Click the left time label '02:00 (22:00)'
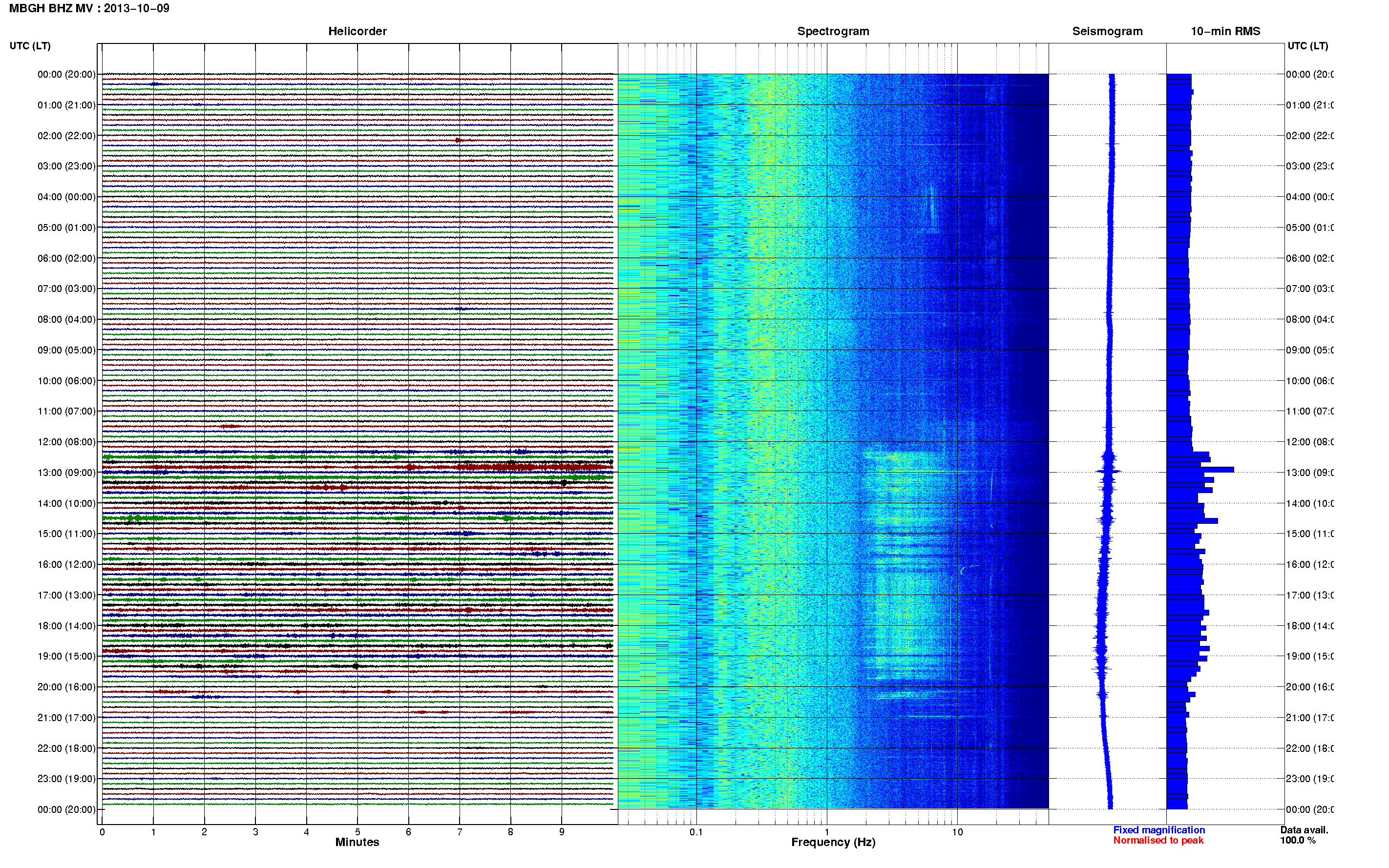 pyautogui.click(x=66, y=136)
